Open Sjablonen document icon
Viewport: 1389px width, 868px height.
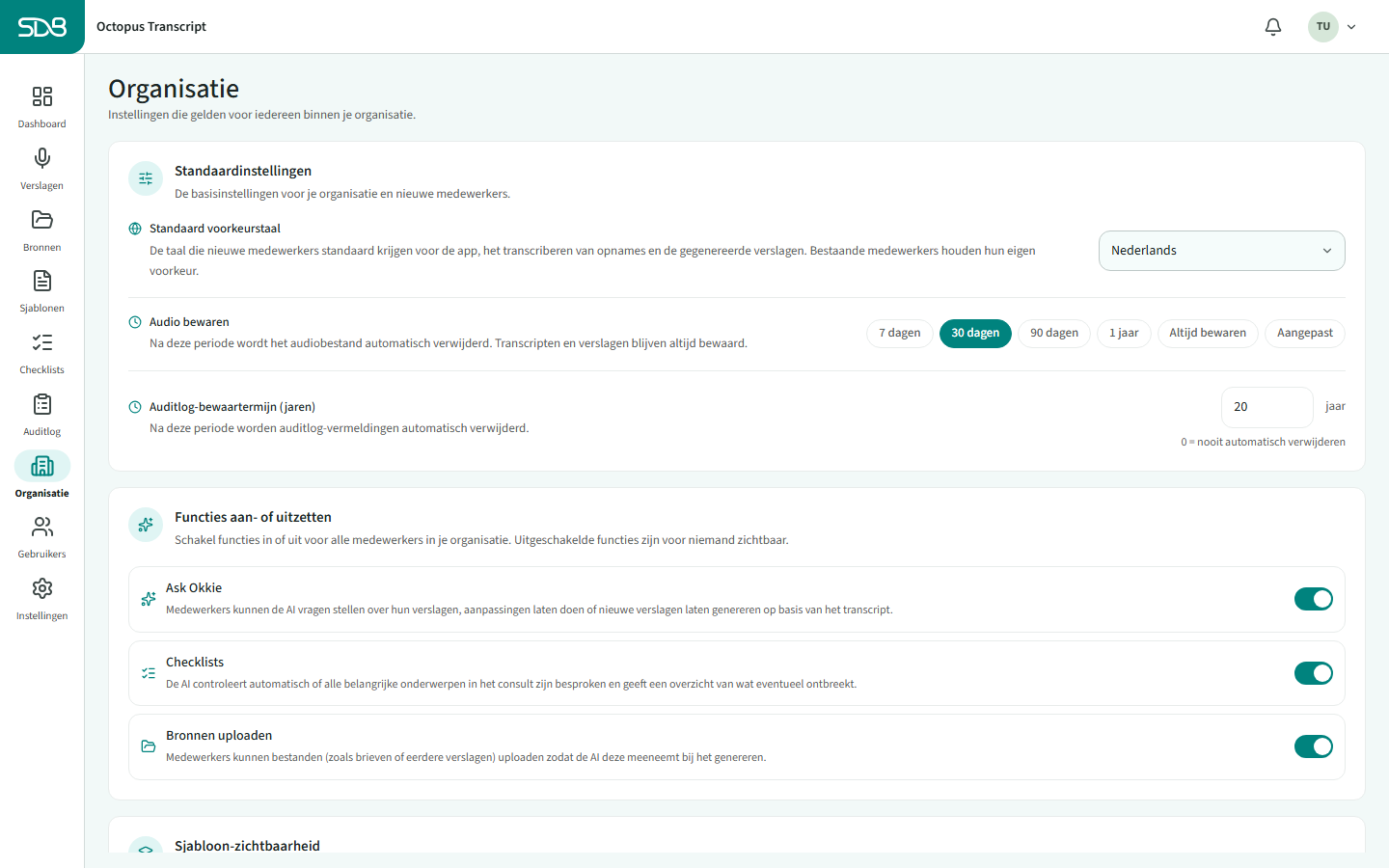point(42,281)
